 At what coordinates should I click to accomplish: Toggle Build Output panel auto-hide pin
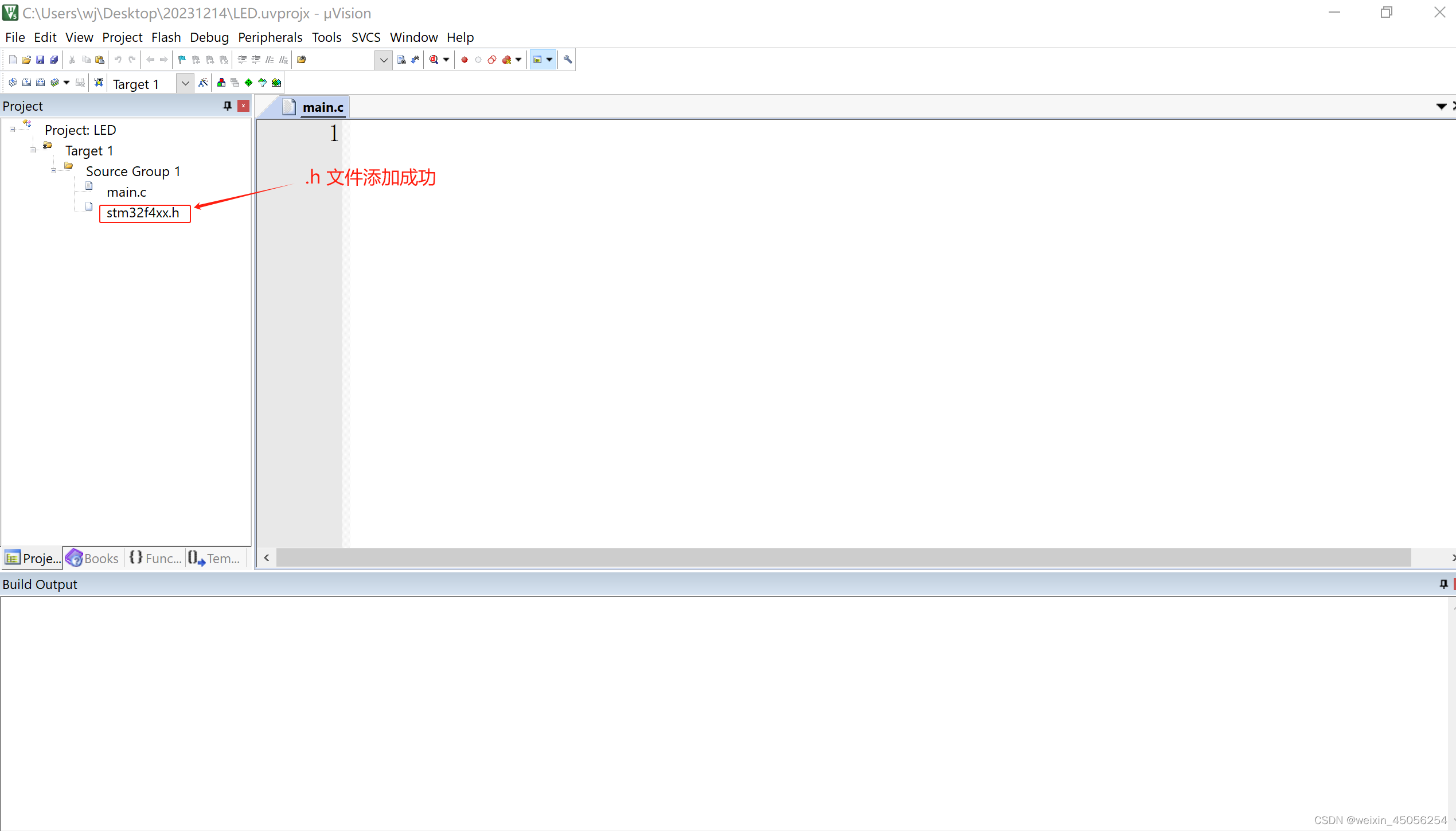(x=1443, y=584)
